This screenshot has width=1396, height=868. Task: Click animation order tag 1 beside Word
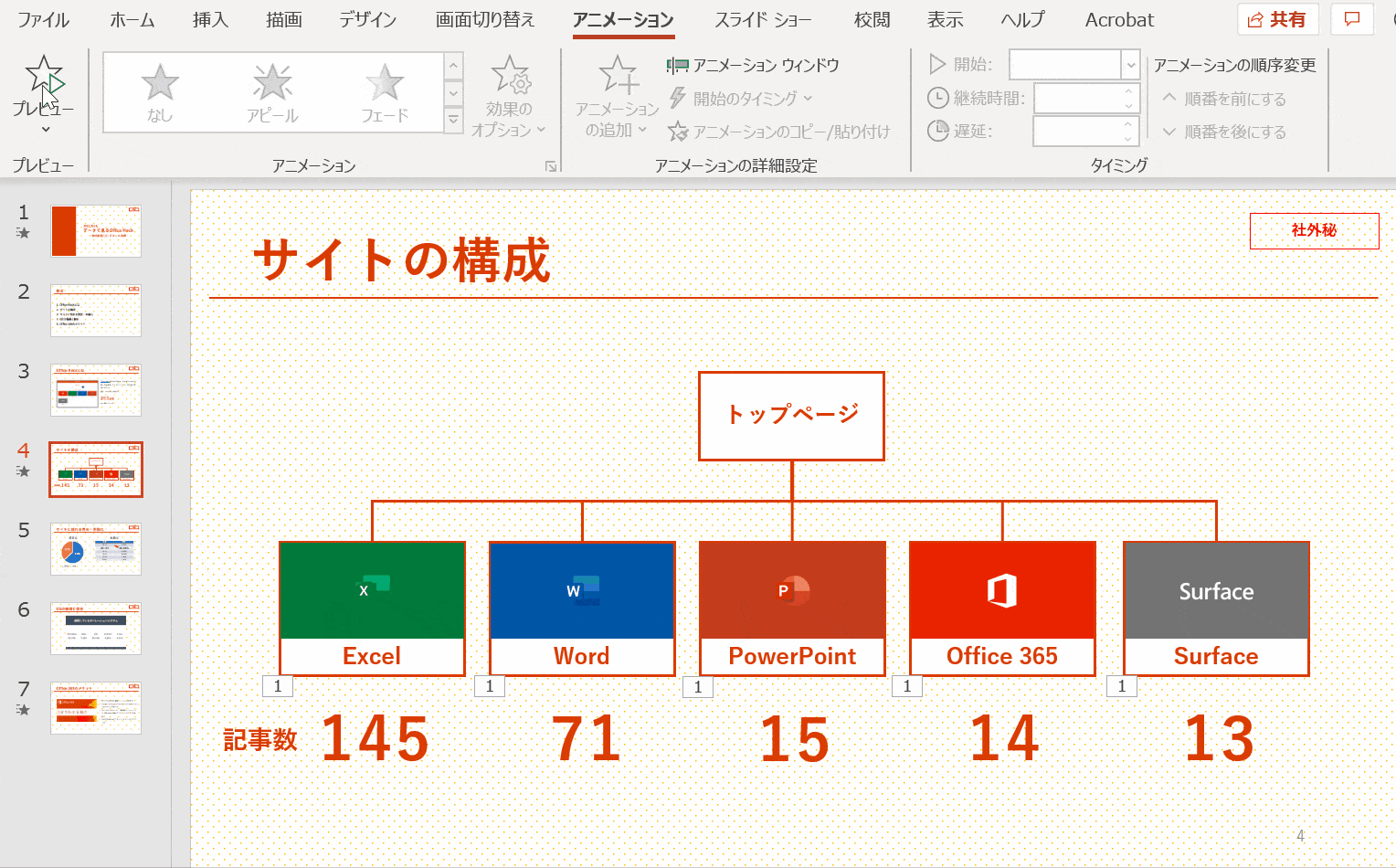click(490, 686)
